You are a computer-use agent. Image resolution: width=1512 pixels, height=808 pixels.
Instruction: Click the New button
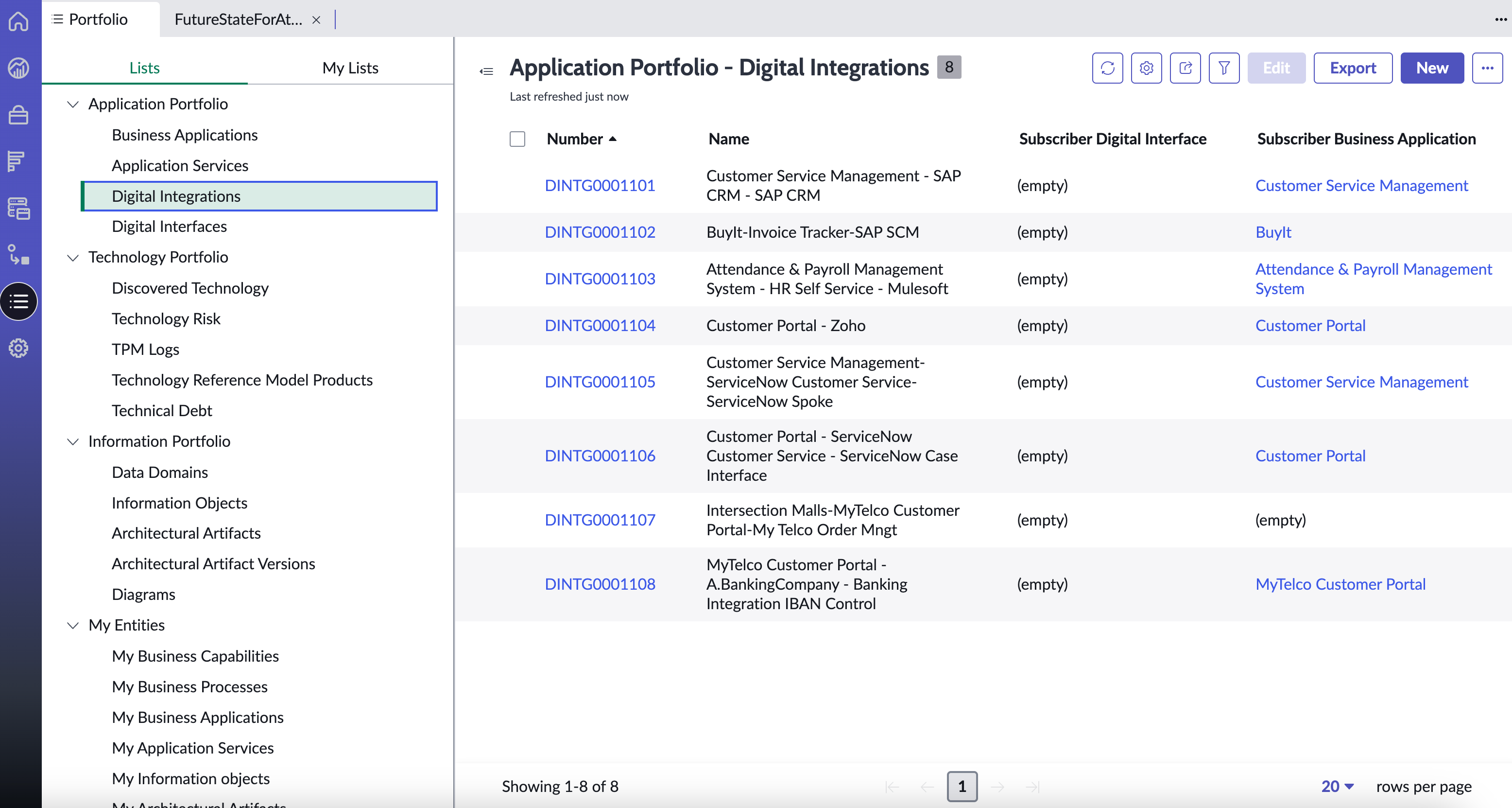click(x=1431, y=68)
